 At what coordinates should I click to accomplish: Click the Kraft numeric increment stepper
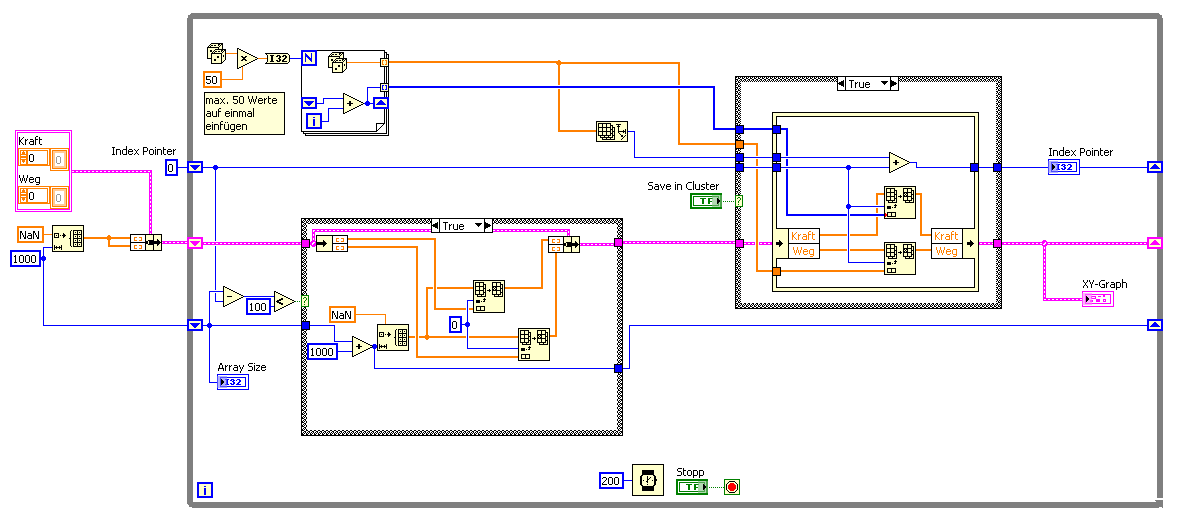pos(23,155)
